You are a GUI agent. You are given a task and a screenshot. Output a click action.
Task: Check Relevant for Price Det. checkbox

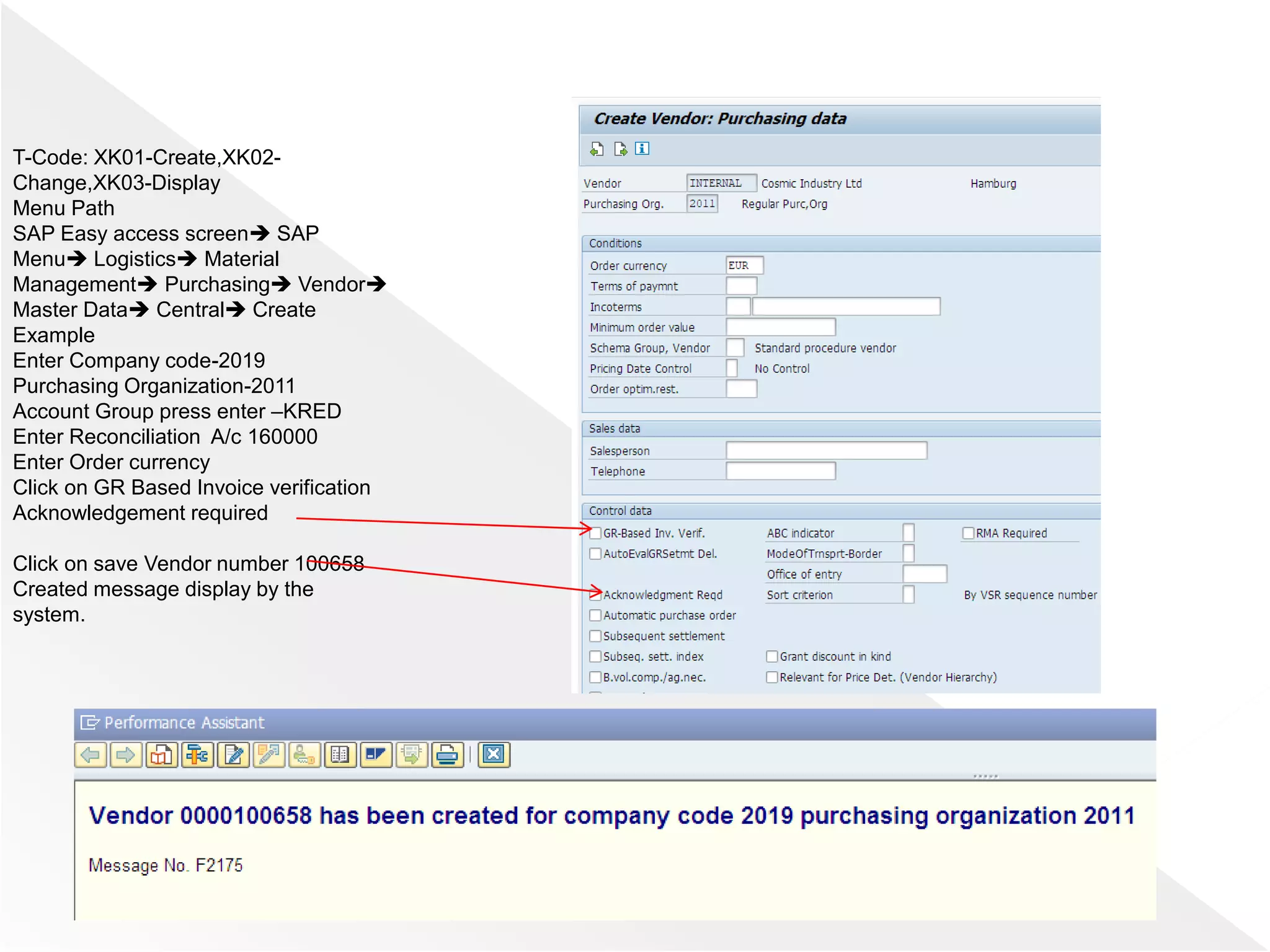tap(772, 677)
